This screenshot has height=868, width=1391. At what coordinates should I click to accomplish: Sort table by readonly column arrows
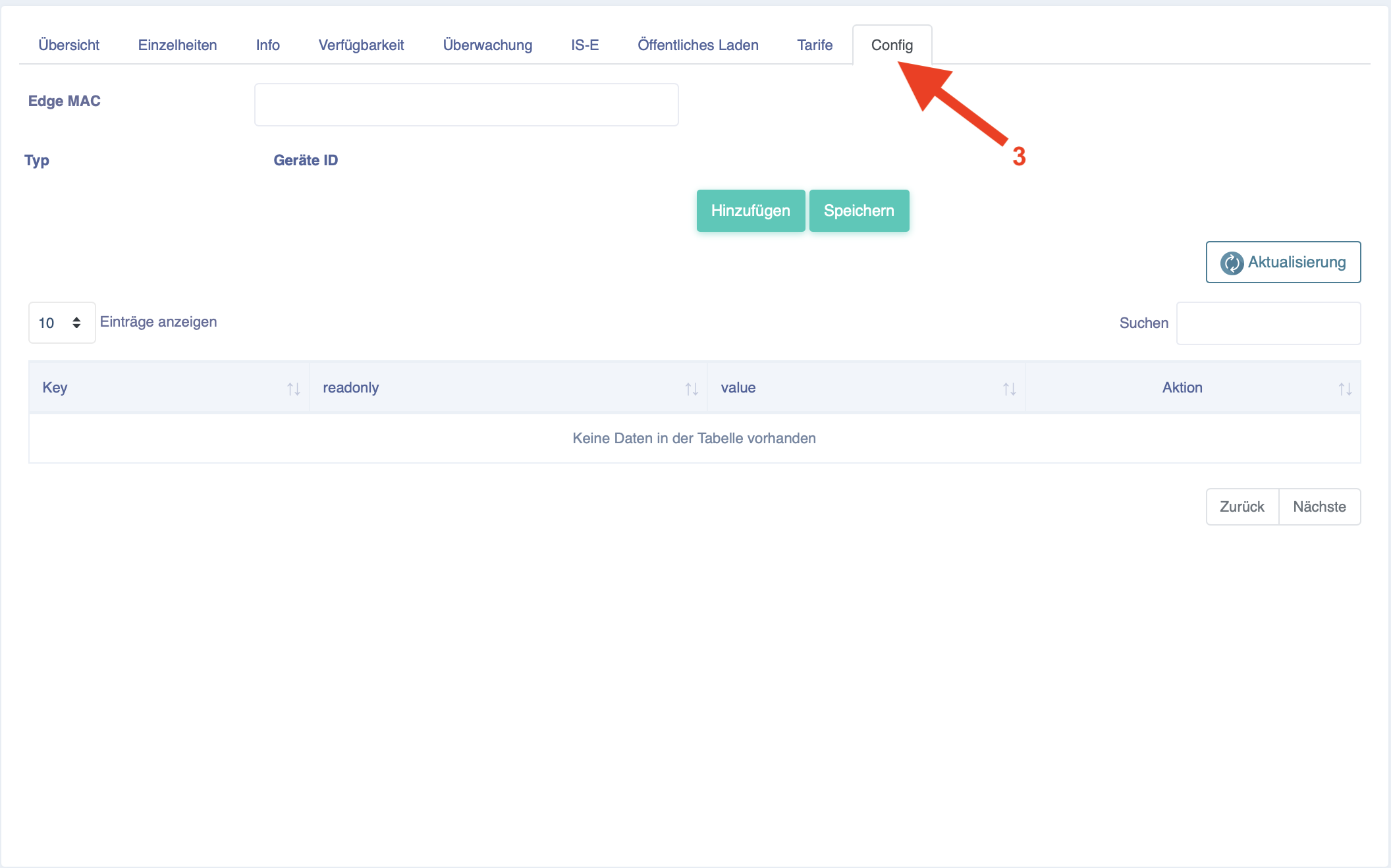click(692, 389)
